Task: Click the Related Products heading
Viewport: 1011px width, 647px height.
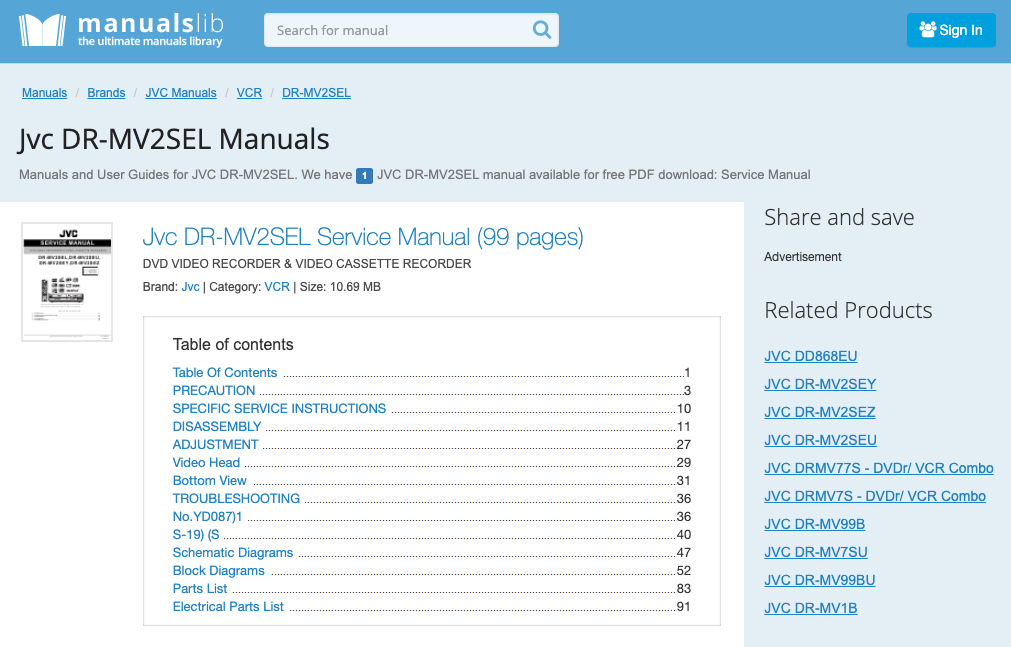Action: pos(848,311)
